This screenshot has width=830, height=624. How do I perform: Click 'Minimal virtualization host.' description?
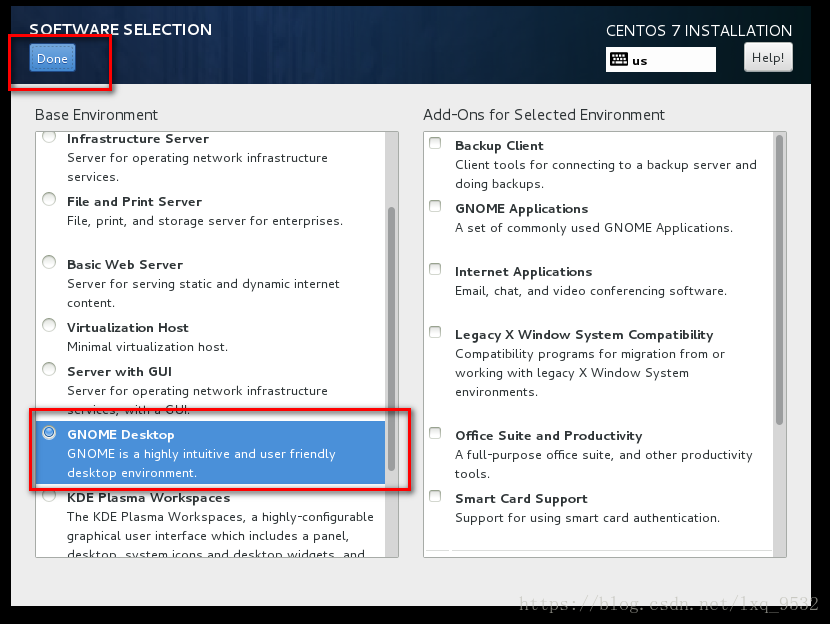pos(147,347)
